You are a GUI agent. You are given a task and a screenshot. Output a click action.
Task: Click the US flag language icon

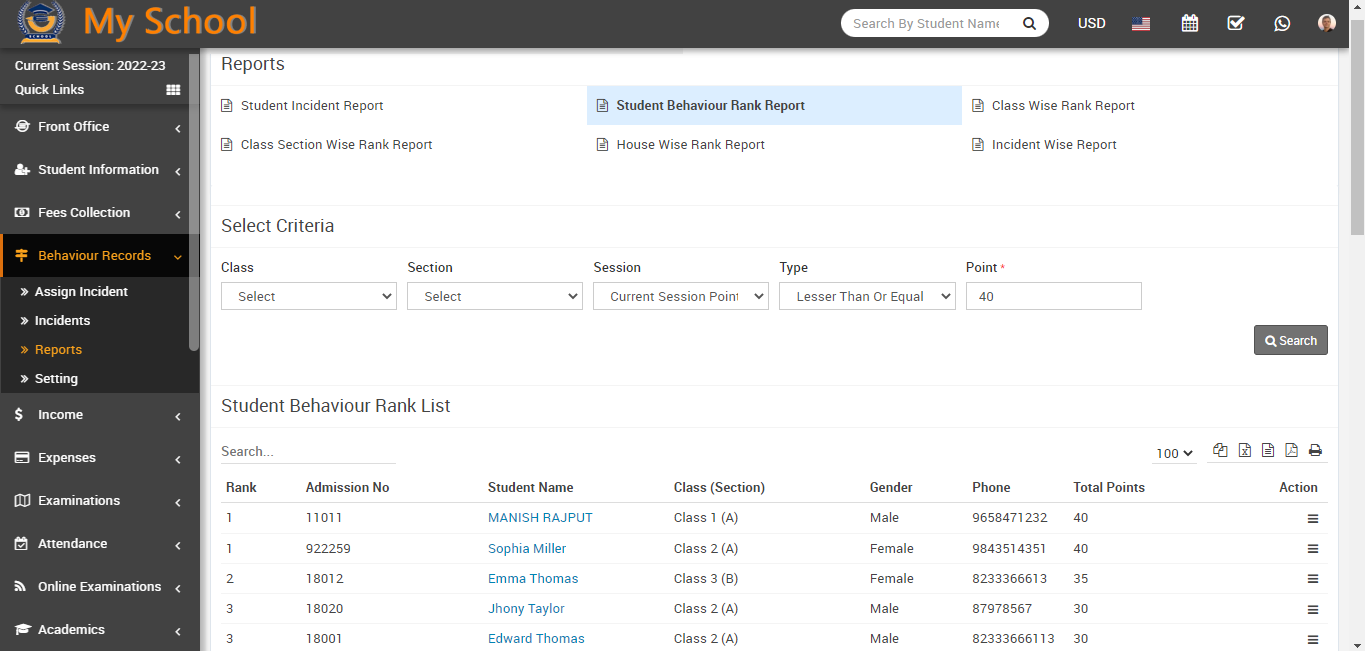click(1141, 24)
